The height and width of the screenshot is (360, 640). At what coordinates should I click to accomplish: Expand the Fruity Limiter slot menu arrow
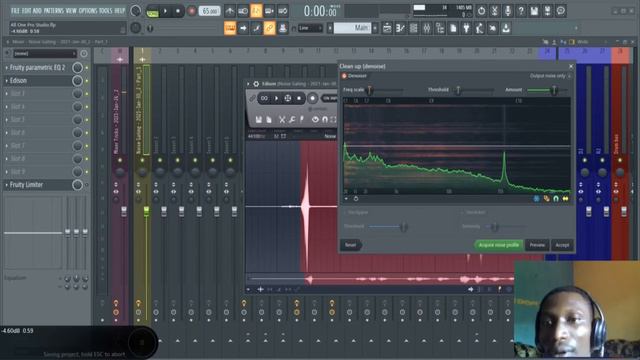click(x=7, y=185)
